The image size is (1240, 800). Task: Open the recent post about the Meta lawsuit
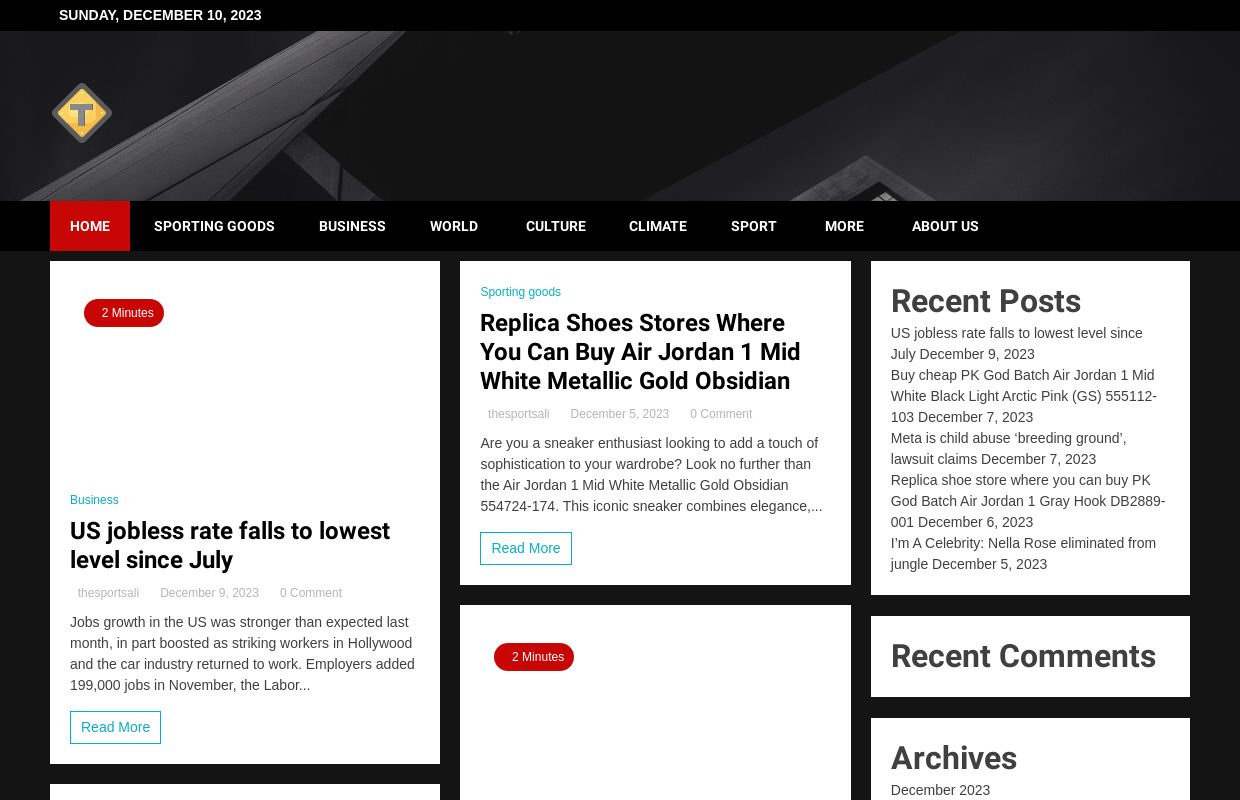[1008, 438]
